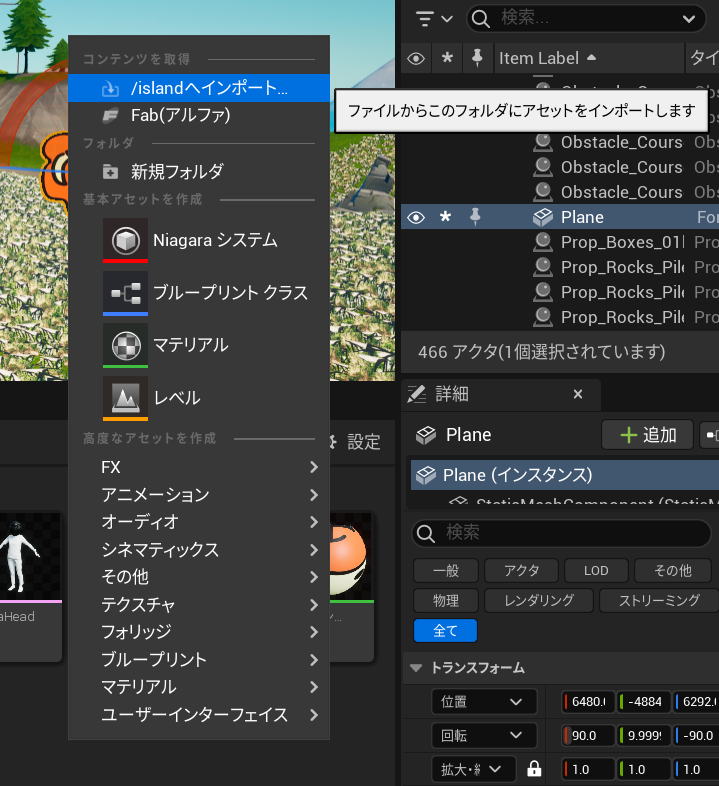Open the outliner search history chevron

(x=689, y=19)
